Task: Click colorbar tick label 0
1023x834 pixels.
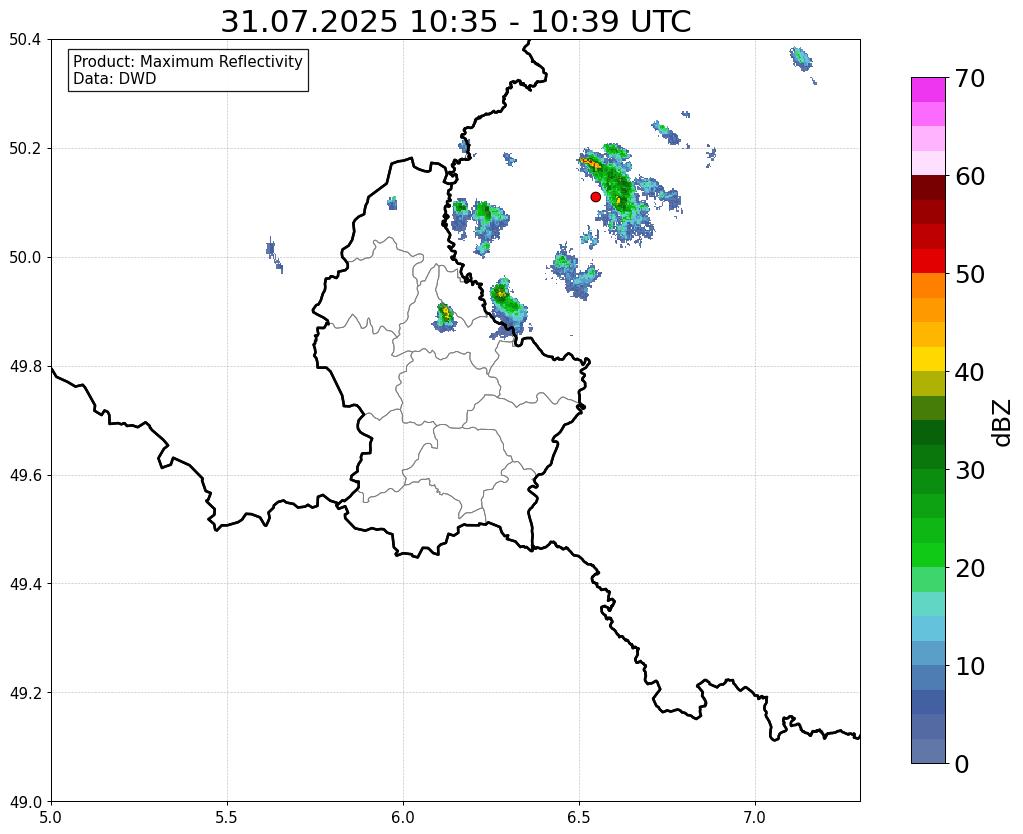Action: [962, 764]
